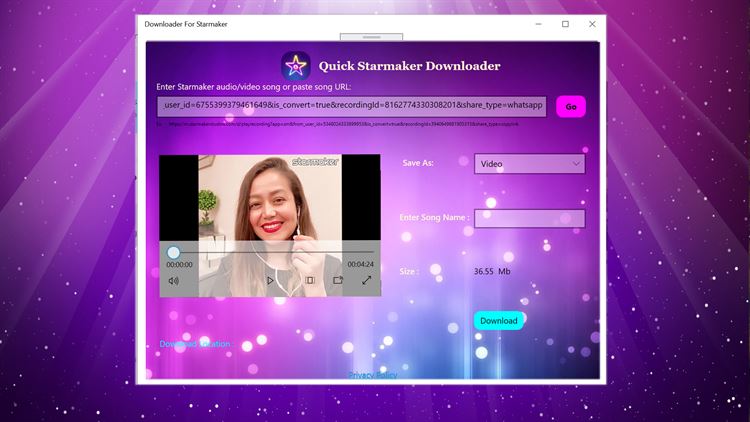
Task: Click the 36.55 Mb size value
Action: pos(492,271)
